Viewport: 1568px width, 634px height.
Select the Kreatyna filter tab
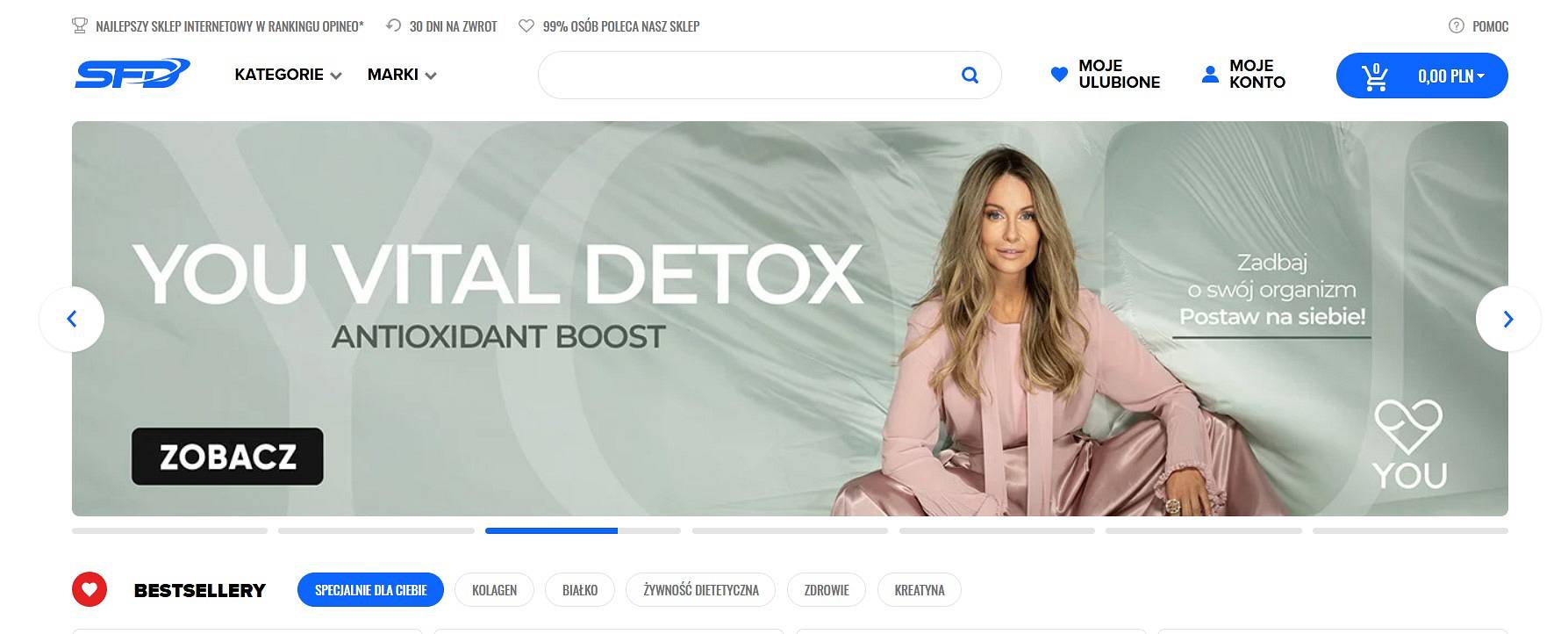click(920, 589)
